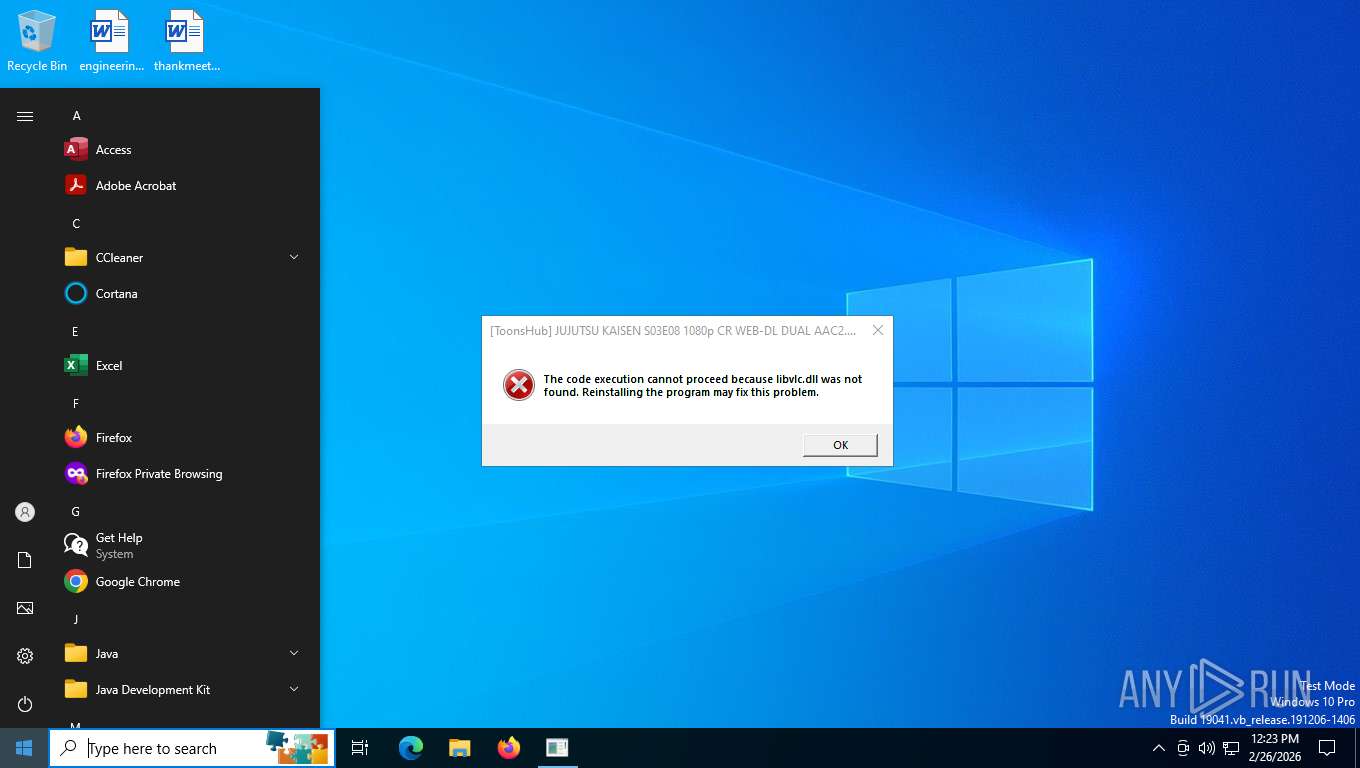Launch Excel from the Start menu
Viewport: 1360px width, 768px height.
tap(185, 366)
